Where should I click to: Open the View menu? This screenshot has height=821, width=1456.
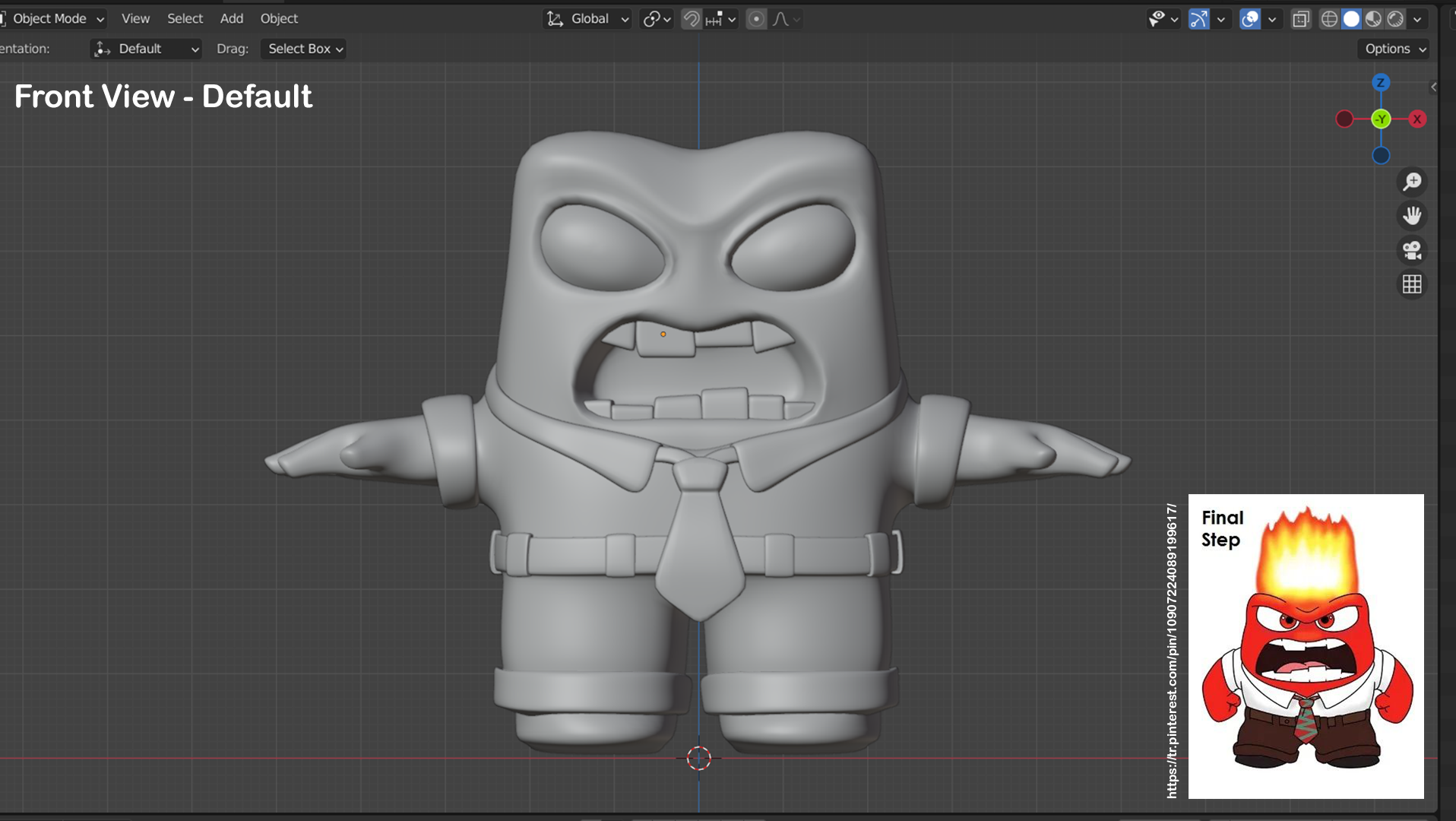(135, 18)
